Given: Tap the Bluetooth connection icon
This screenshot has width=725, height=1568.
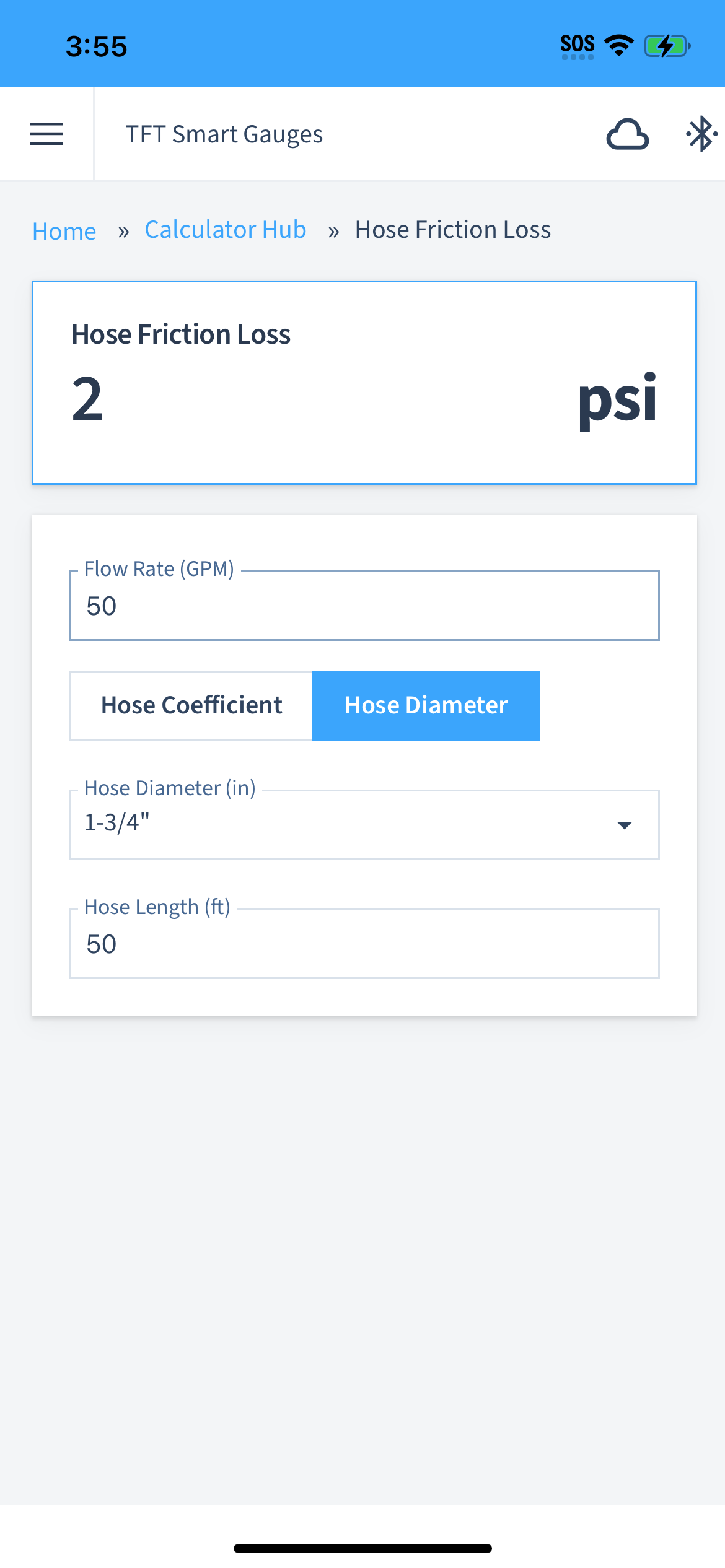Looking at the screenshot, I should click(x=701, y=134).
